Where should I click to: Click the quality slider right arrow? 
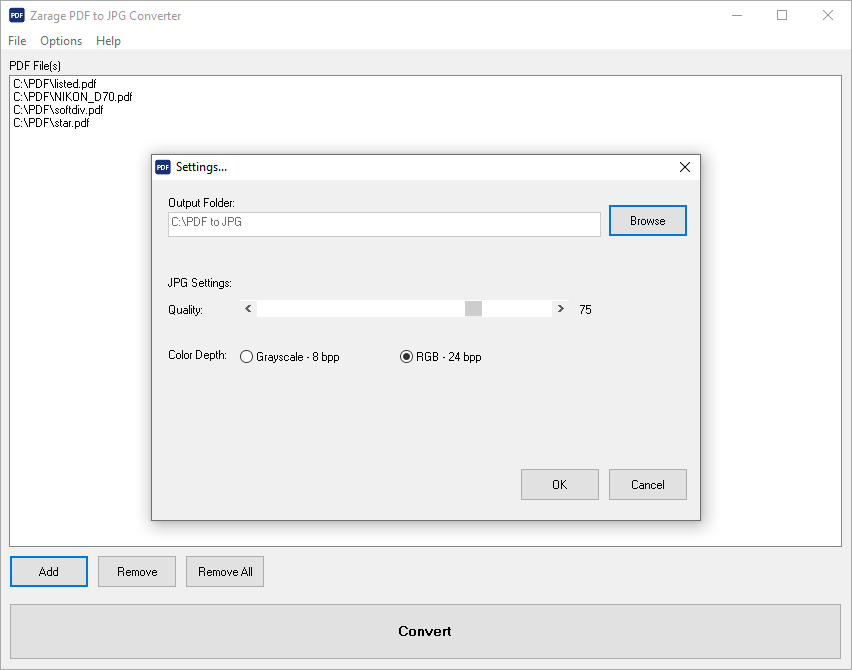pos(560,309)
